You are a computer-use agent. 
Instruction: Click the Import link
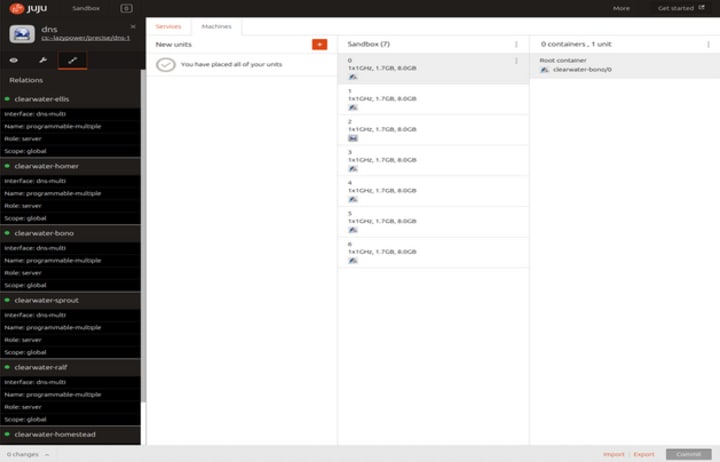tap(614, 454)
